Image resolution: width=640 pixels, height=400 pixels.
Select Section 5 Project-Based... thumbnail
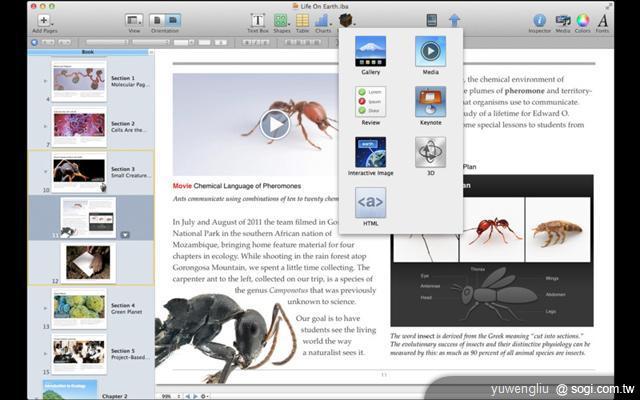click(x=79, y=354)
